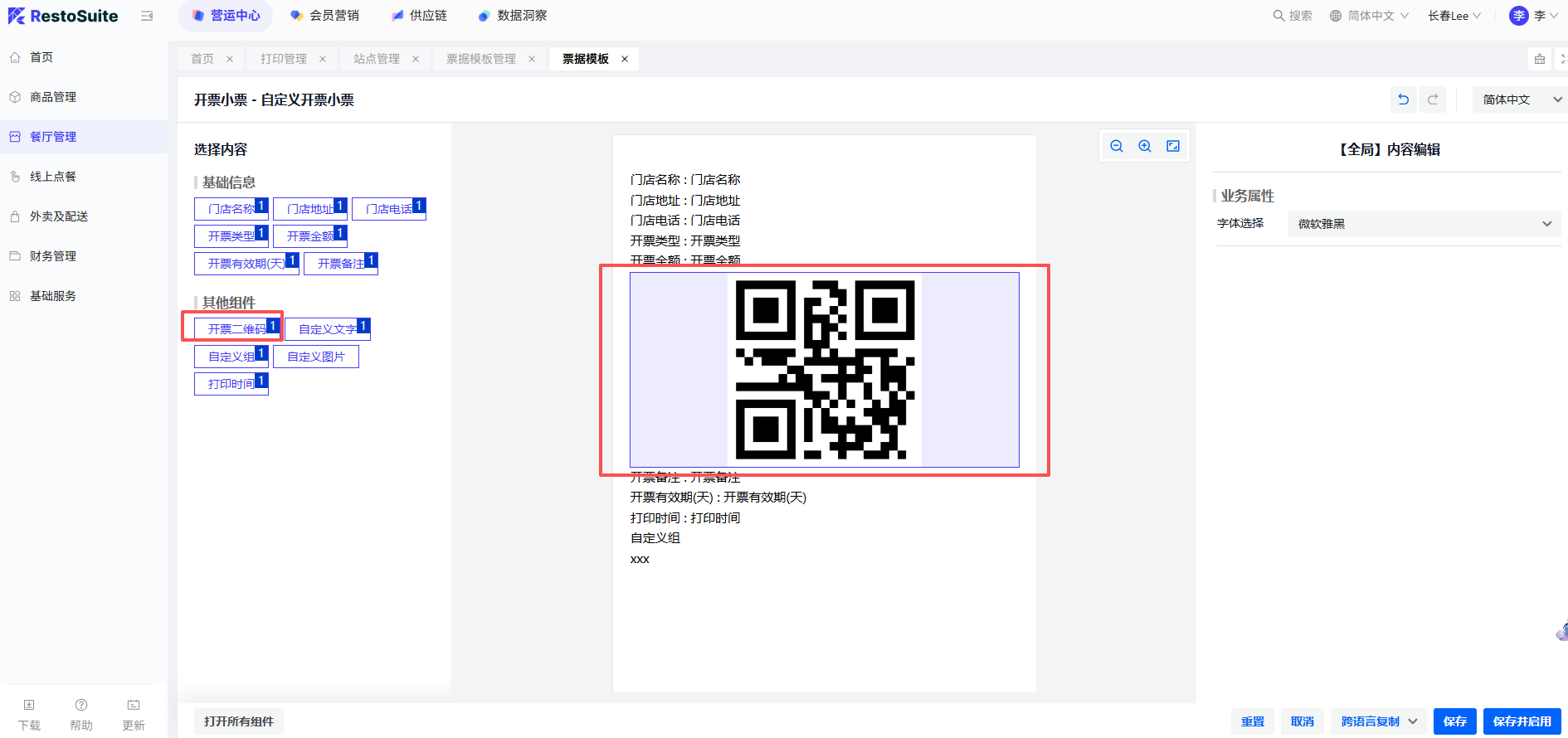Toggle the 门店名称 content tag

coord(231,209)
